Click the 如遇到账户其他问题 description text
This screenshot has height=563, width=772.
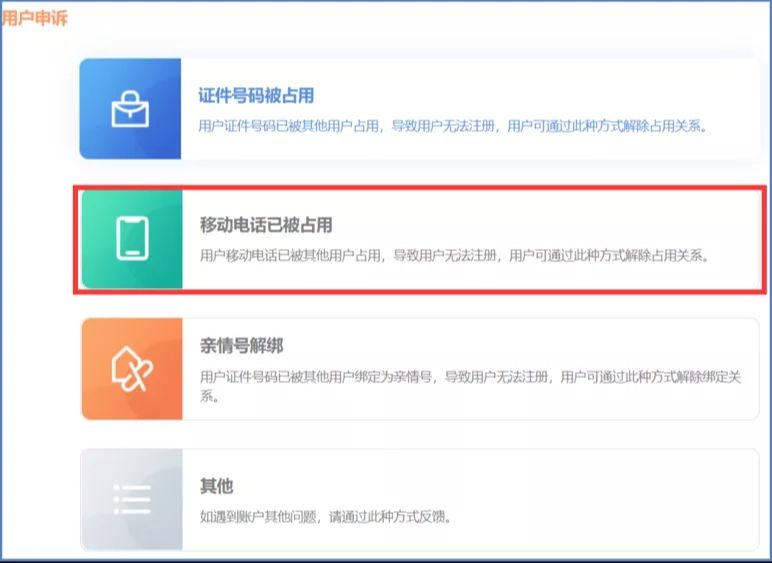click(326, 517)
